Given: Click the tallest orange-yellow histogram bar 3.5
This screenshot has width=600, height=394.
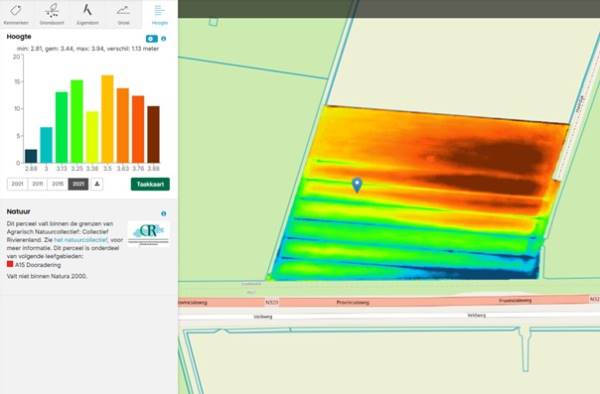Looking at the screenshot, I should click(x=107, y=119).
